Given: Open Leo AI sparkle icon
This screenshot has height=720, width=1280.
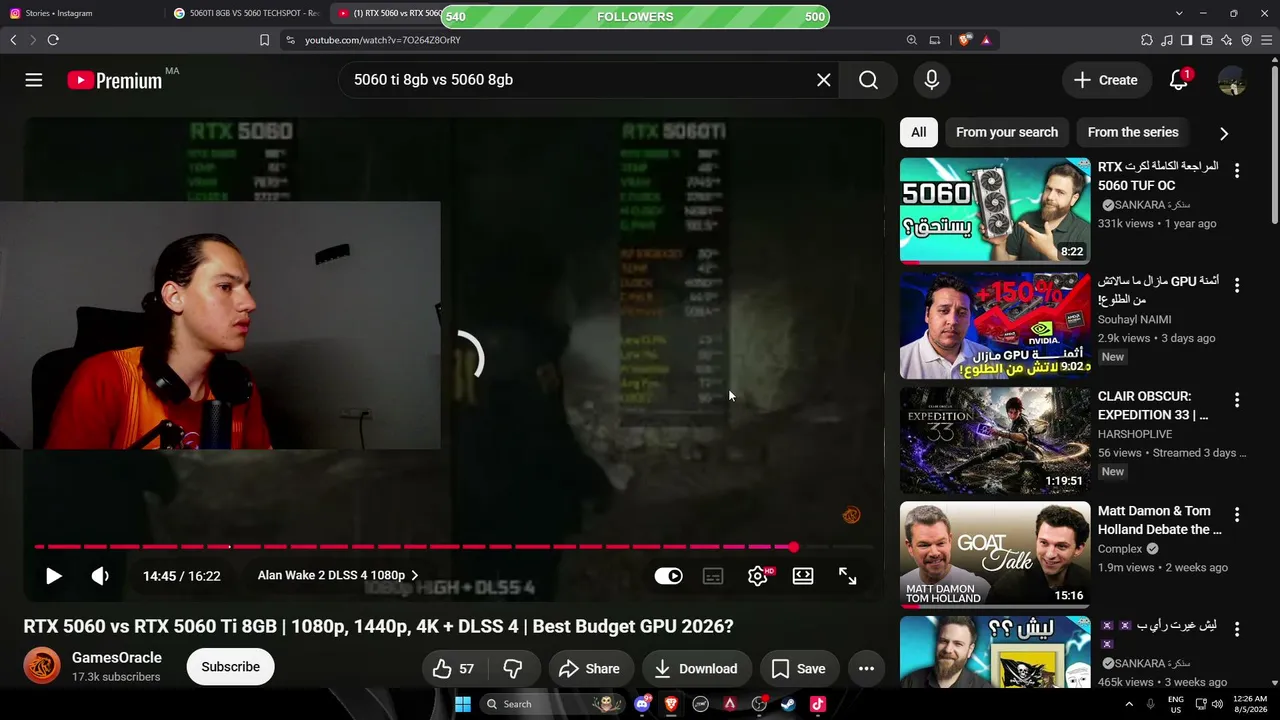Looking at the screenshot, I should coord(1227,40).
